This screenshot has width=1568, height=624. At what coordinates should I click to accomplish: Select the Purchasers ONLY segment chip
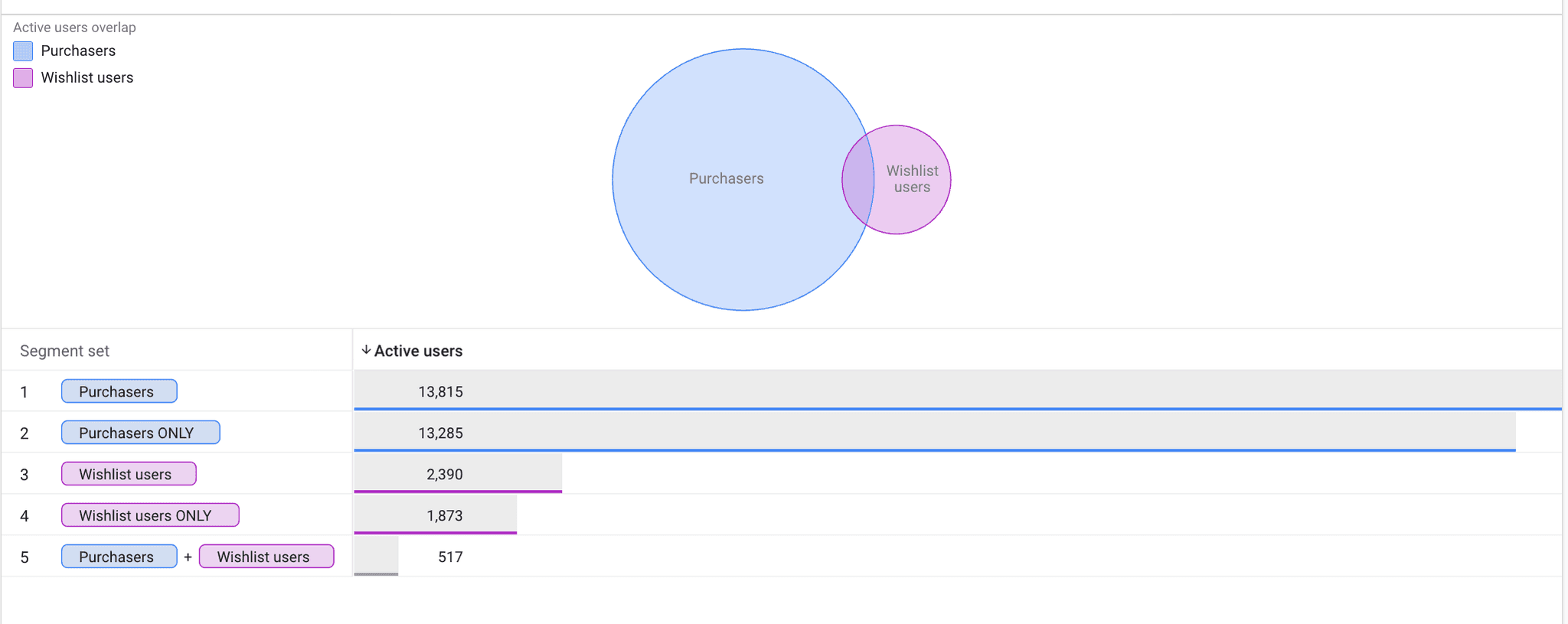click(140, 433)
